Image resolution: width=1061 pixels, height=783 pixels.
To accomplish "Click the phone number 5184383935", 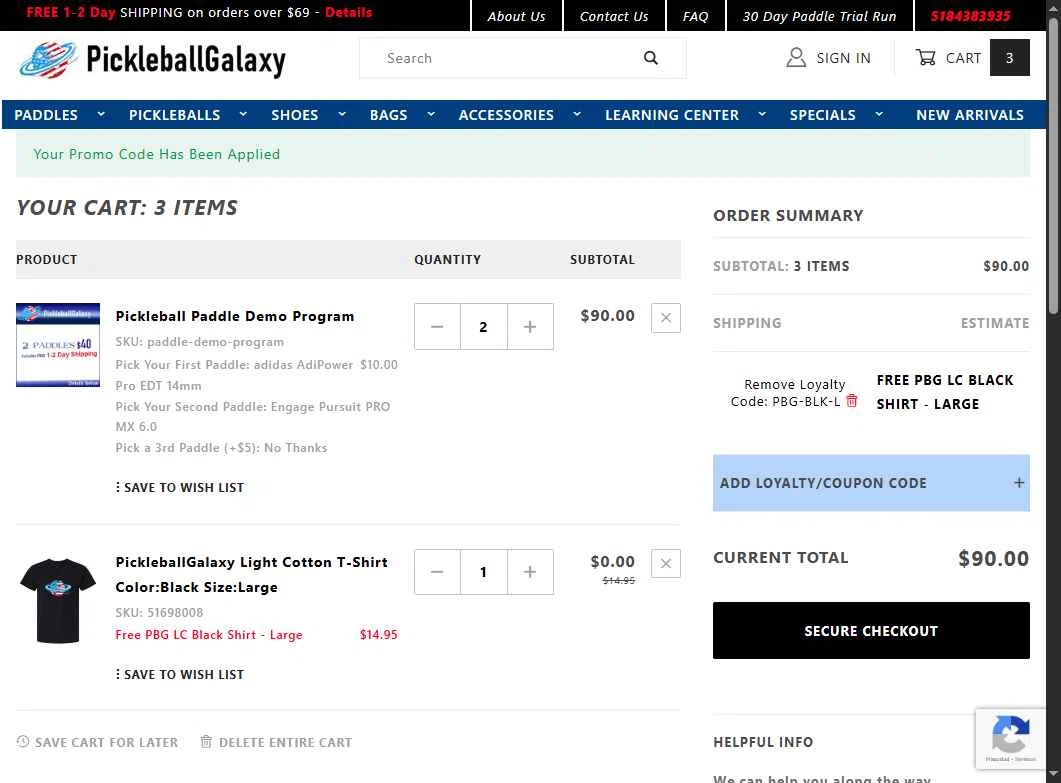I will [x=970, y=16].
